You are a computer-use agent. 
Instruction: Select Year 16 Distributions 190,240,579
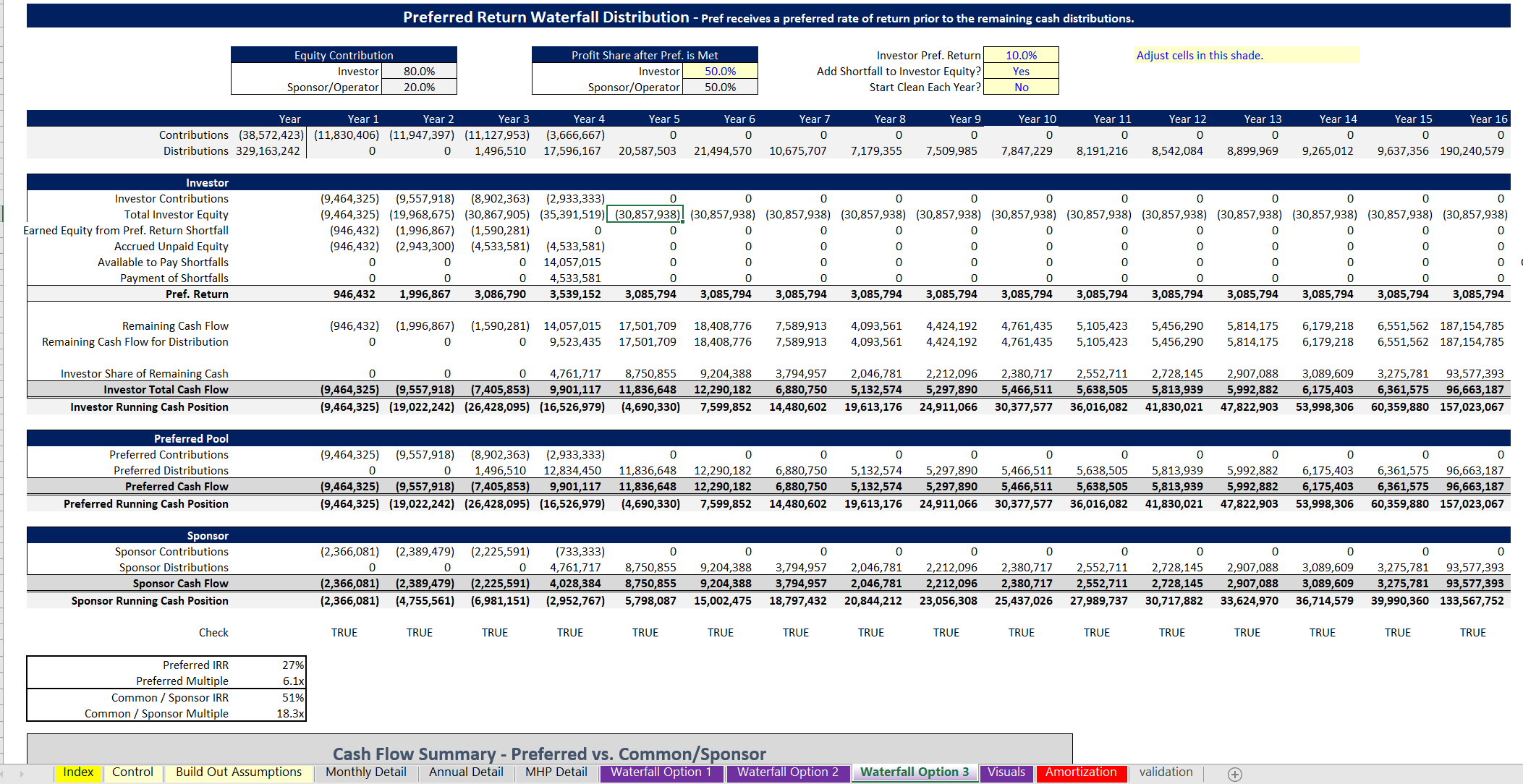tap(1472, 150)
